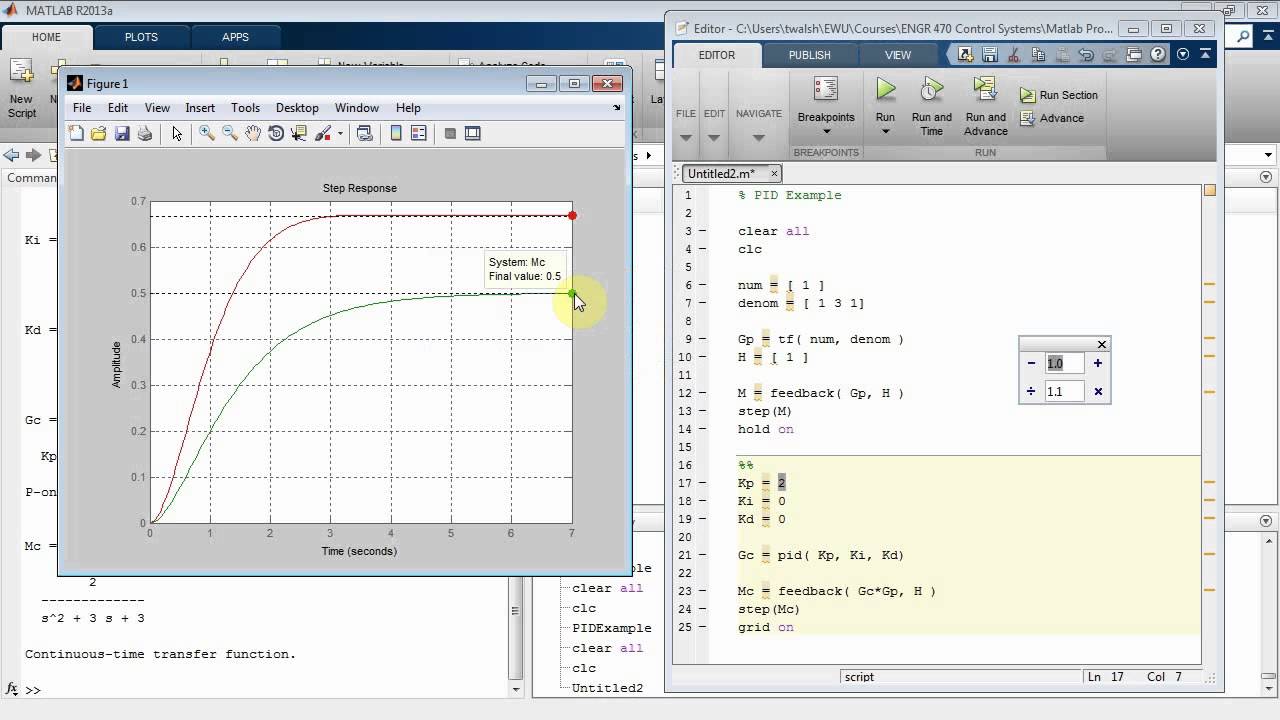Screen dimensions: 1280x720
Task: Open the Figure 1 Tools menu
Action: 245,108
